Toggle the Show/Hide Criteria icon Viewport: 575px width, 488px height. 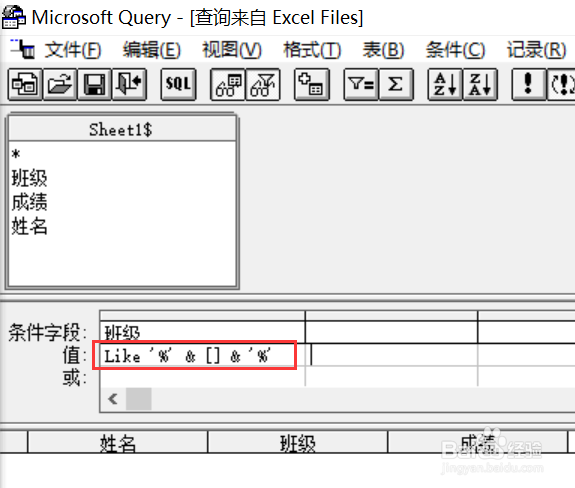point(263,84)
